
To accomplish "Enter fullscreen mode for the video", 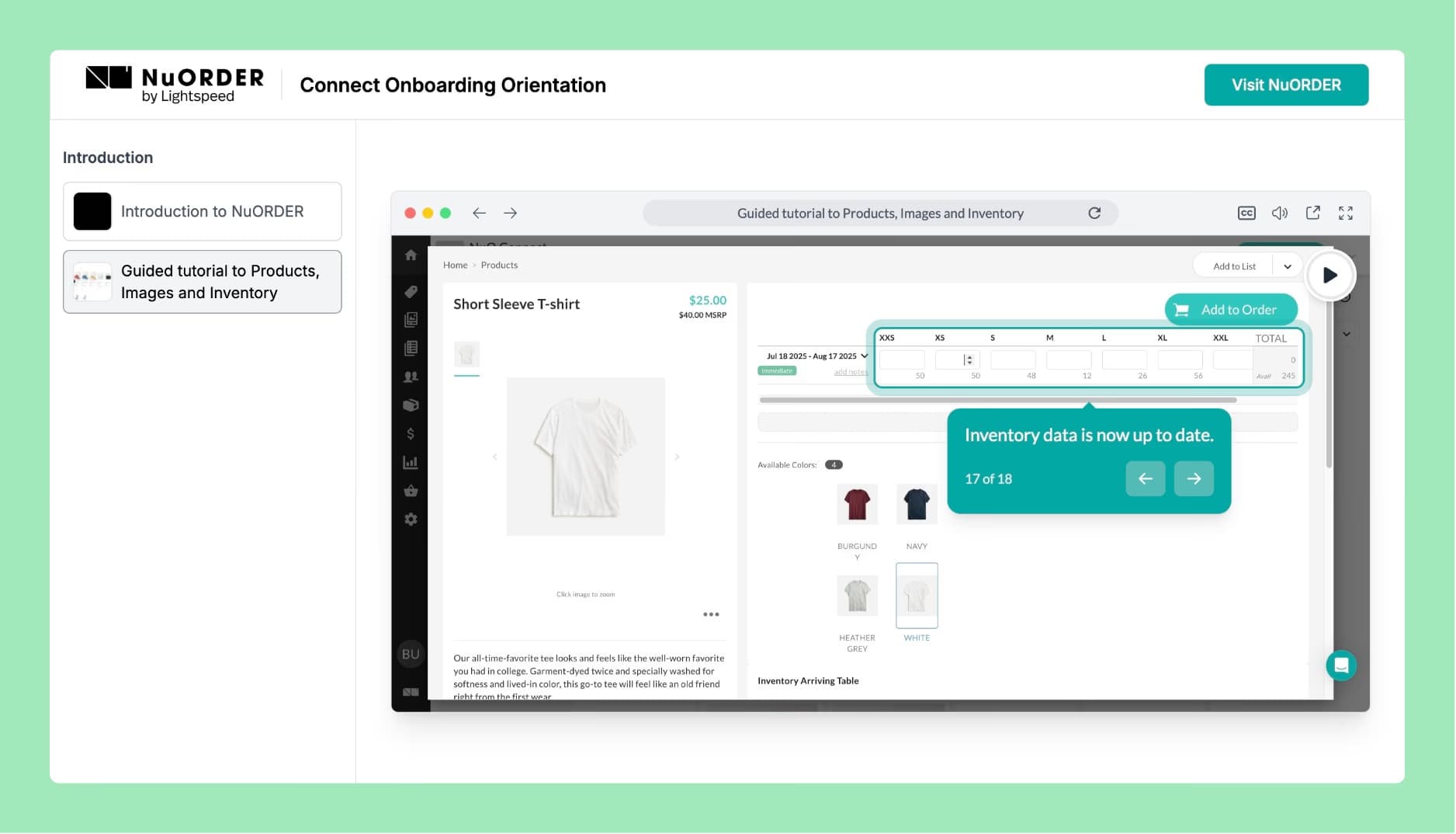I will pos(1346,213).
